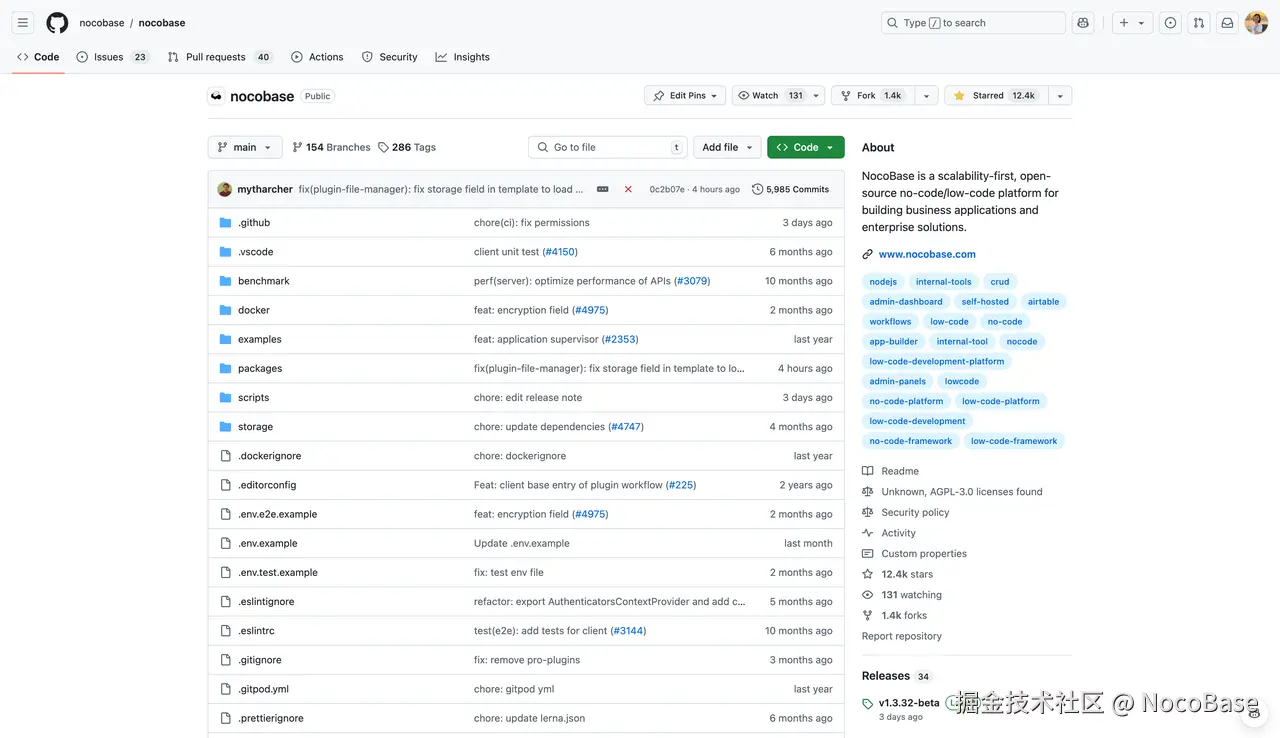This screenshot has width=1280, height=738.
Task: Open the sidebar navigation hamburger icon
Action: pyautogui.click(x=22, y=22)
